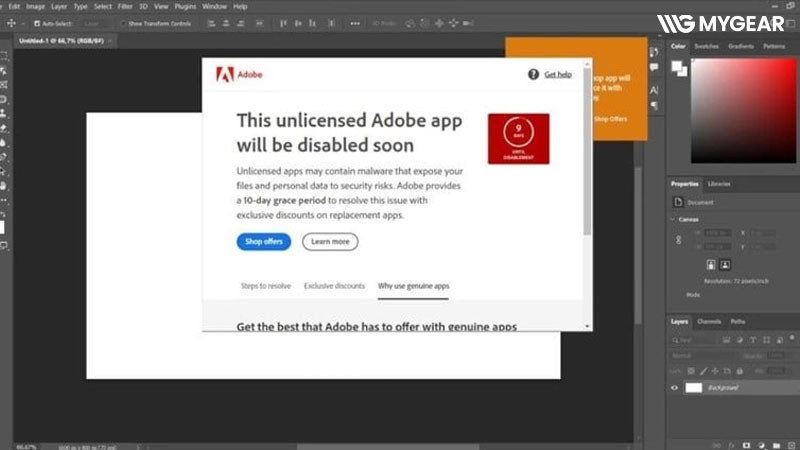
Task: Filter layers by smart object icon
Action: [780, 340]
